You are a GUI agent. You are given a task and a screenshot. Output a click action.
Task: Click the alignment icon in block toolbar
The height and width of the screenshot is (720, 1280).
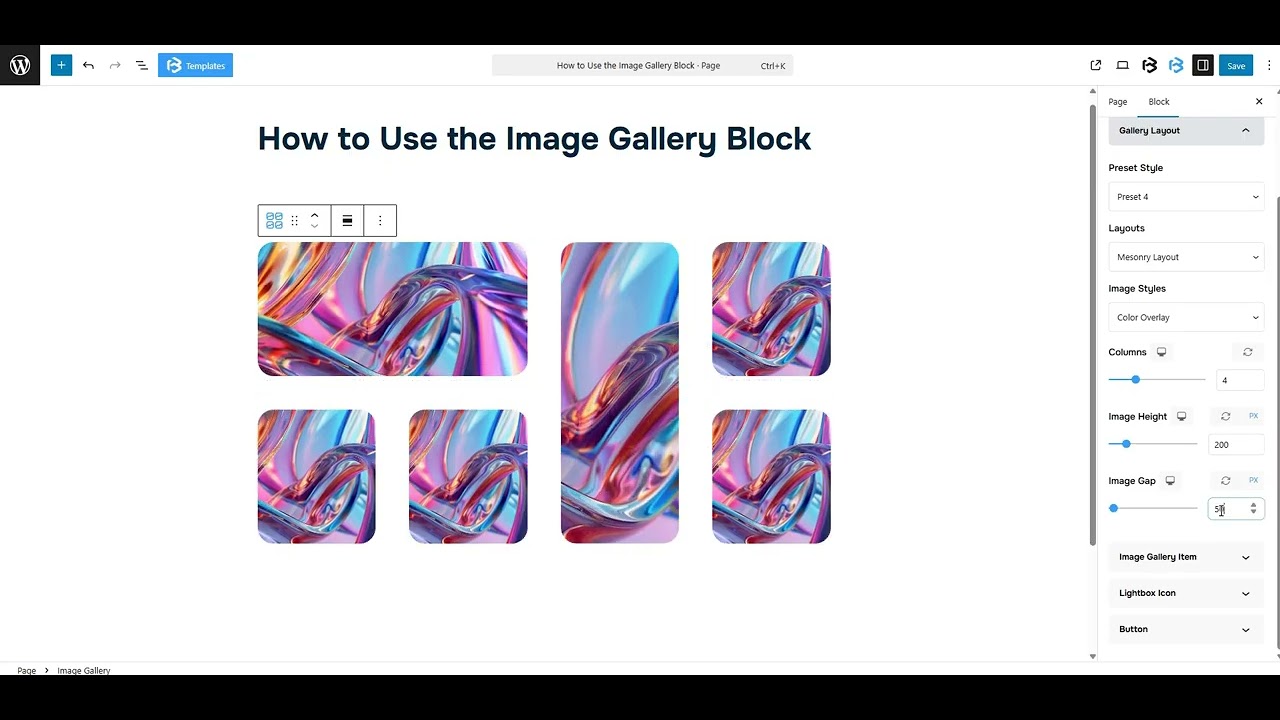[347, 220]
